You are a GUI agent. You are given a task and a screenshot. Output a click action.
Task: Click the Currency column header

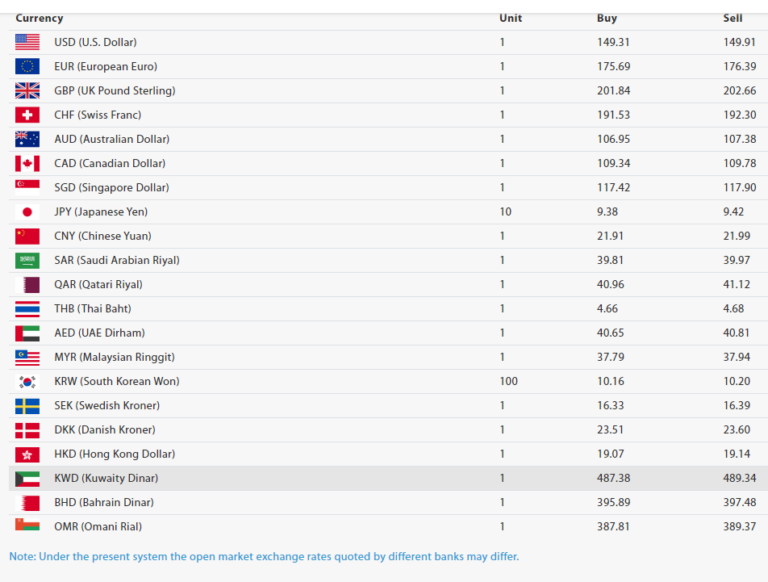(x=39, y=18)
